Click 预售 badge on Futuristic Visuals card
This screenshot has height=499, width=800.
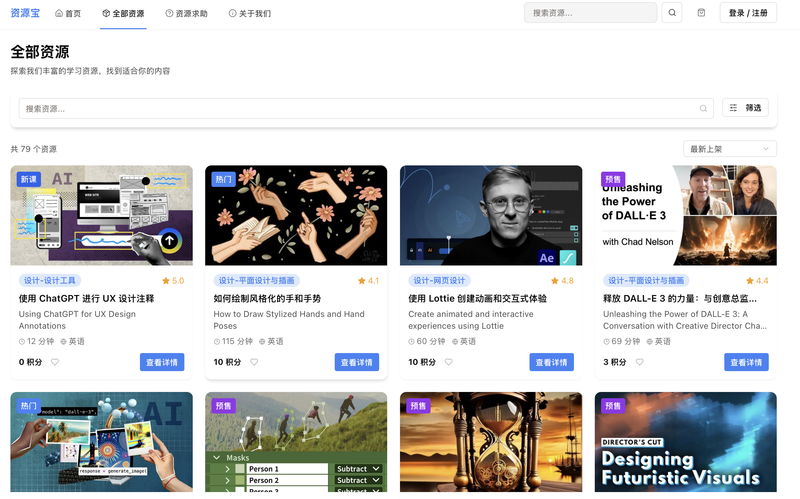[x=613, y=406]
